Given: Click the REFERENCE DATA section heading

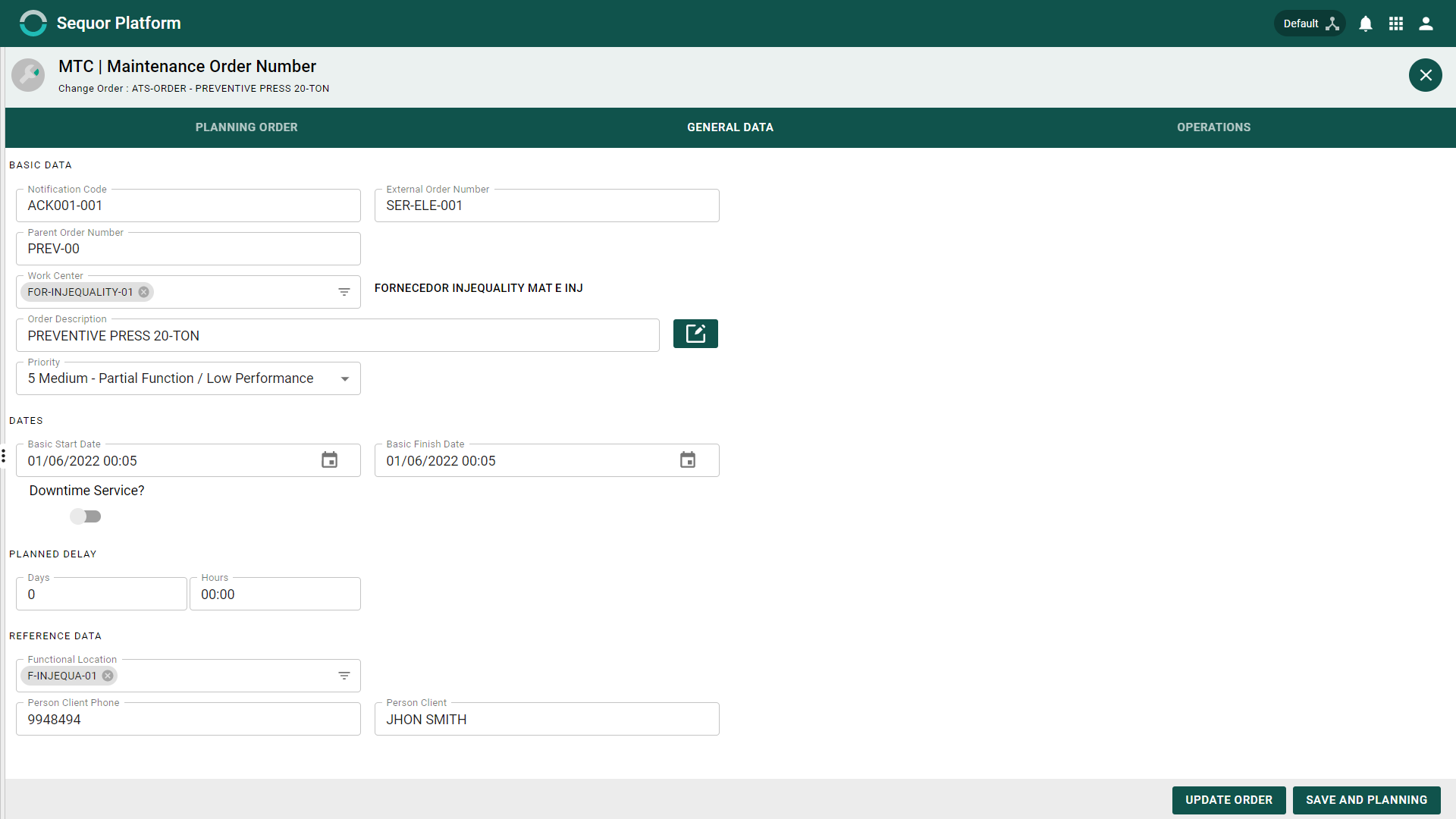Looking at the screenshot, I should 55,636.
